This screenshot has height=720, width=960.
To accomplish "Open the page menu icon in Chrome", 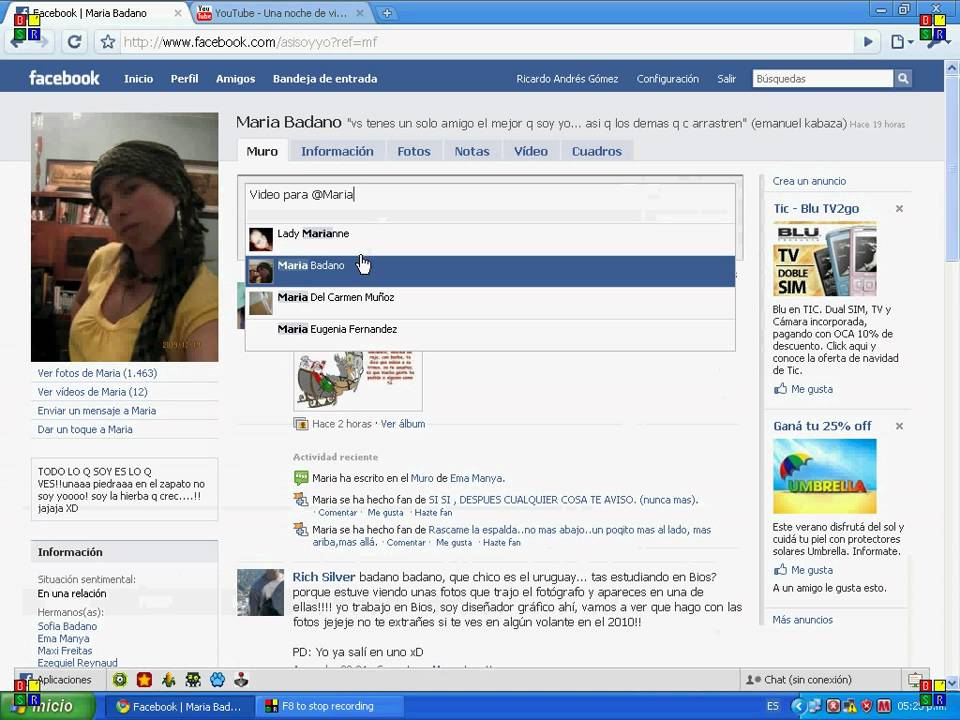I will coord(901,42).
